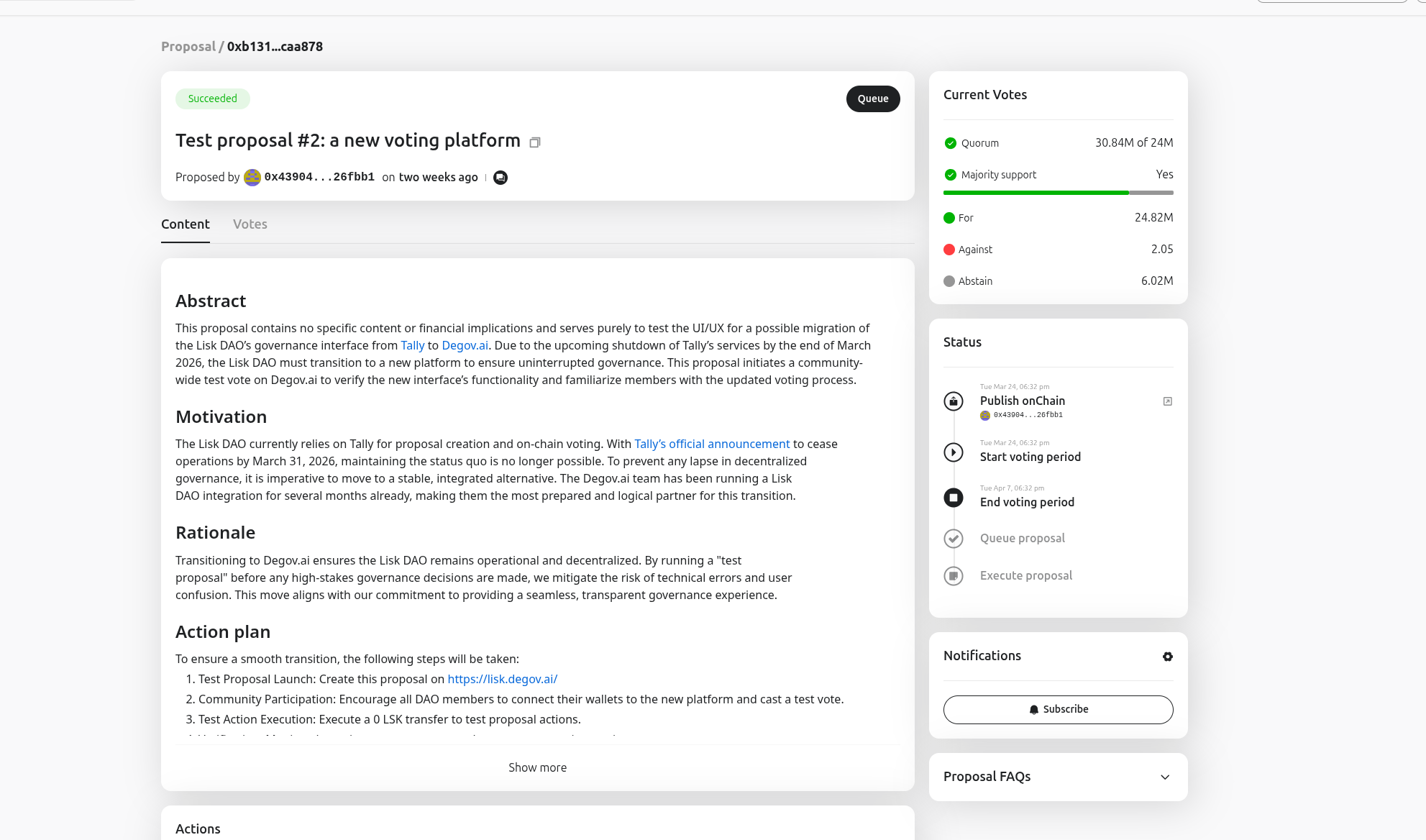Click the End voting period stop icon
This screenshot has width=1426, height=840.
pos(954,498)
